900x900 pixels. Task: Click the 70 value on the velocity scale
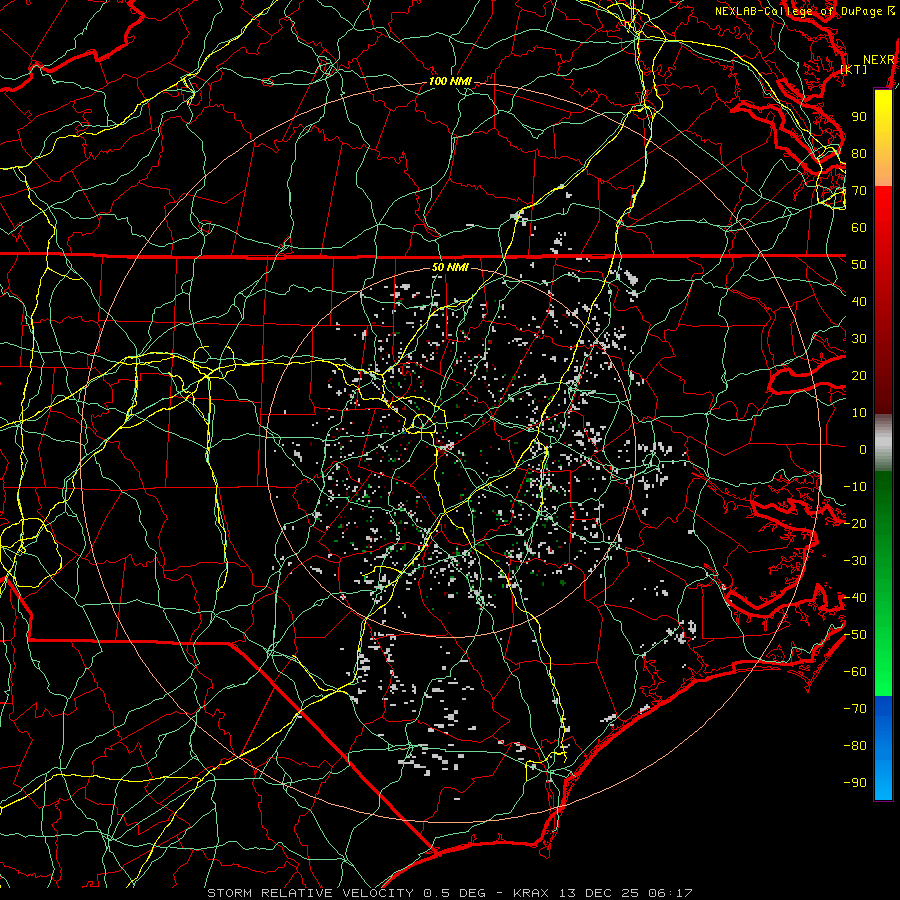[x=859, y=191]
